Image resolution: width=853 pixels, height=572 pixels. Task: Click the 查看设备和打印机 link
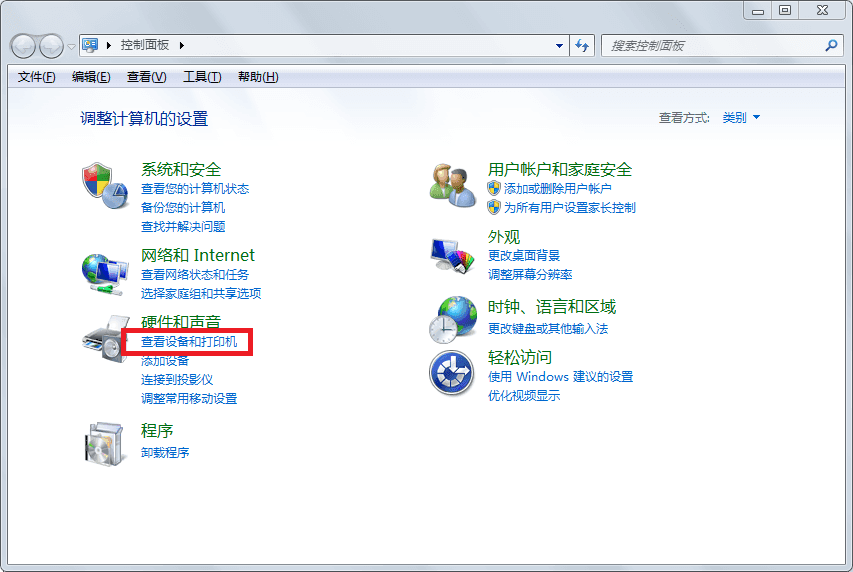[189, 342]
